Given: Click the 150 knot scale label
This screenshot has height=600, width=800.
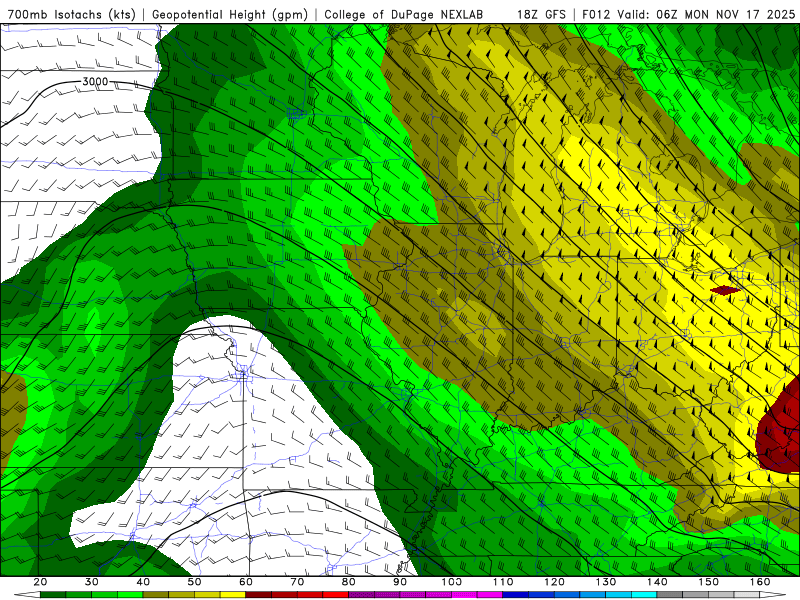Looking at the screenshot, I should 709,582.
